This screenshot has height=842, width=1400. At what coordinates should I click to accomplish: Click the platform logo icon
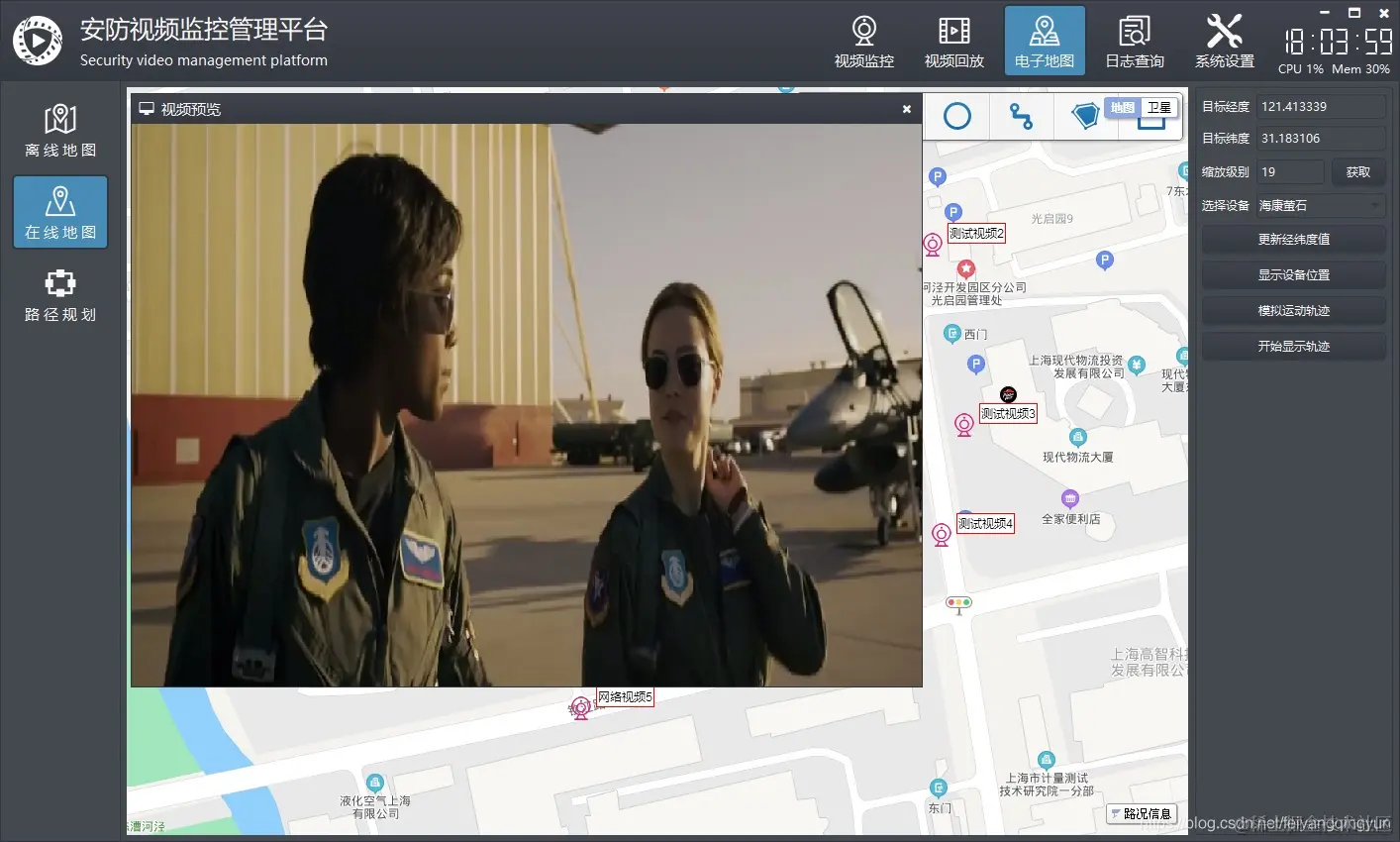coord(38,42)
